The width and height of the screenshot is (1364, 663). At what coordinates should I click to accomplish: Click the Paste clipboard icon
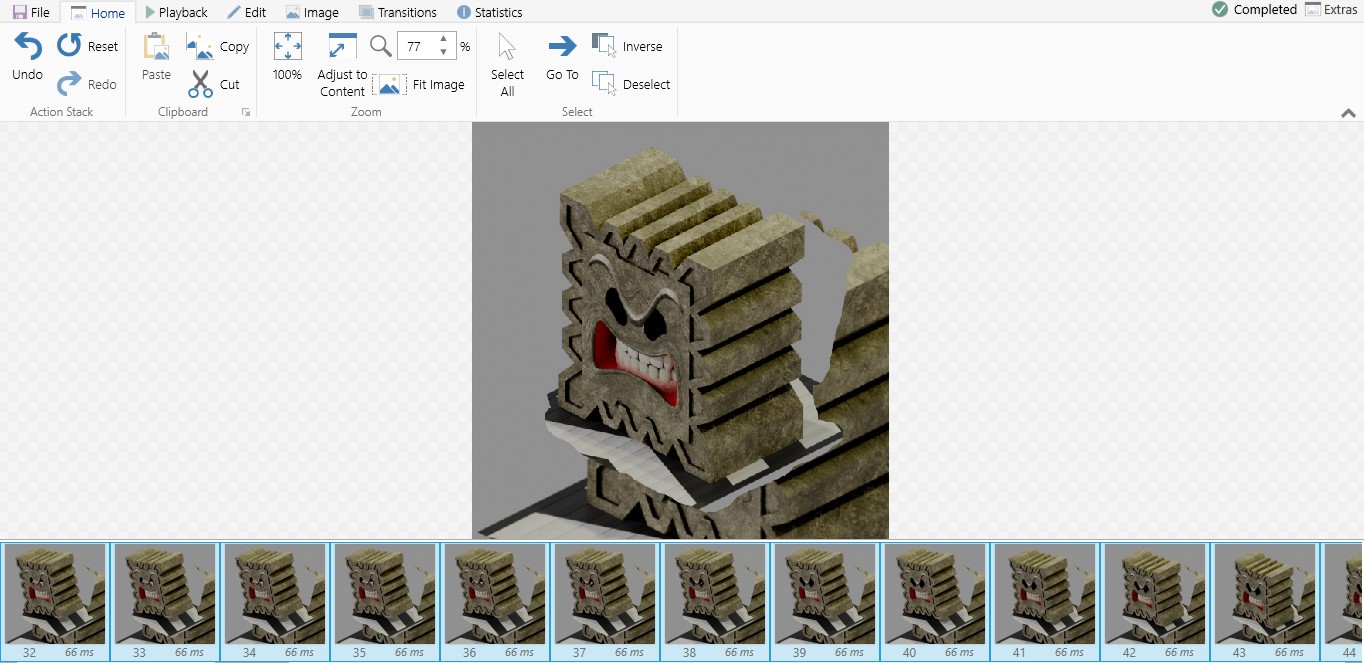(156, 46)
